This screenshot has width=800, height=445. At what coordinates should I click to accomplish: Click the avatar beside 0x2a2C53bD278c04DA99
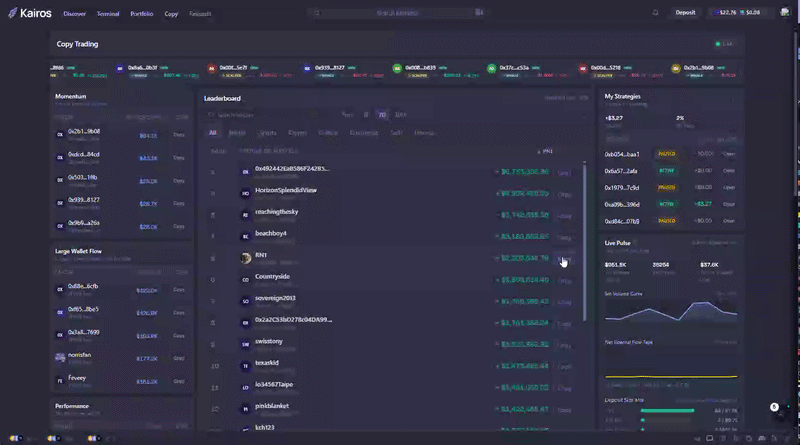point(245,323)
